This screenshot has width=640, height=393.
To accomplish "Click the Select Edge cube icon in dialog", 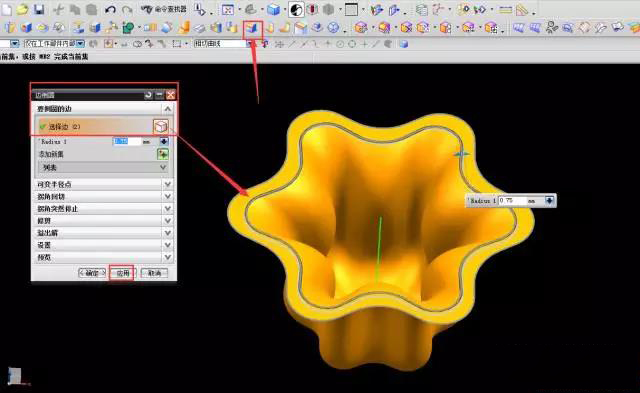I will (160, 127).
